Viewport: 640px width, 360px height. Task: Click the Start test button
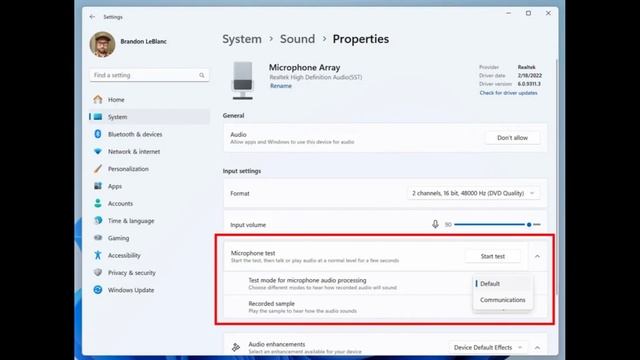[x=493, y=256]
